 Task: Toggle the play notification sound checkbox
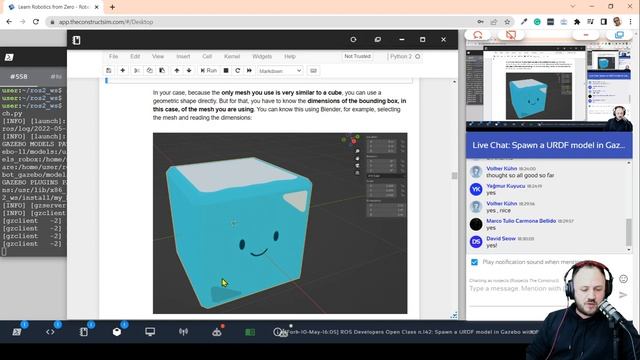(474, 262)
